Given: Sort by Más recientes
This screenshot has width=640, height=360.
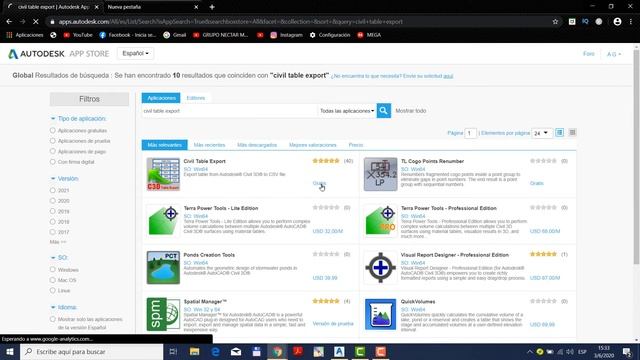Looking at the screenshot, I should pos(209,145).
